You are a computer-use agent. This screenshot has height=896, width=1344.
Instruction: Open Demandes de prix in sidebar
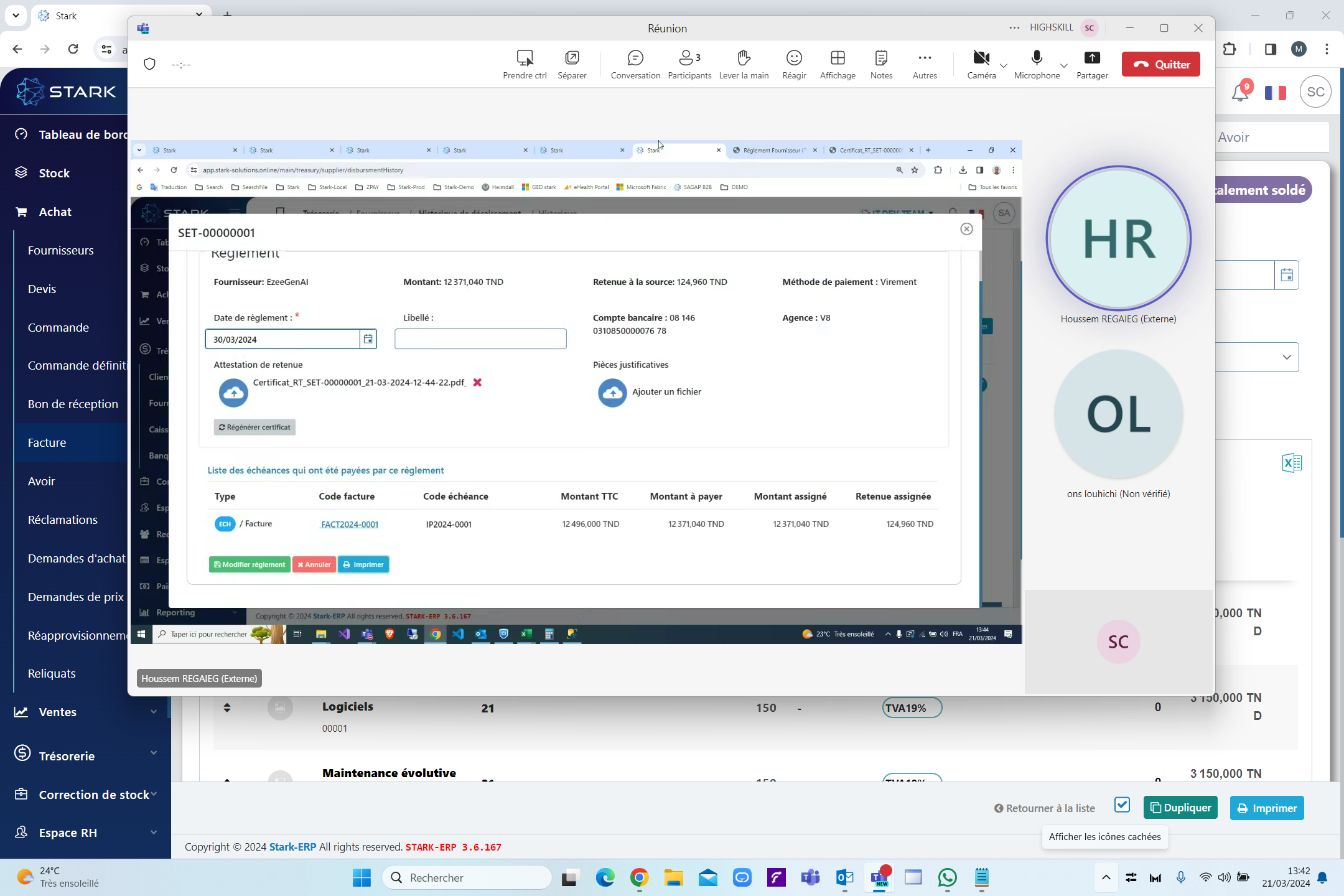76,597
